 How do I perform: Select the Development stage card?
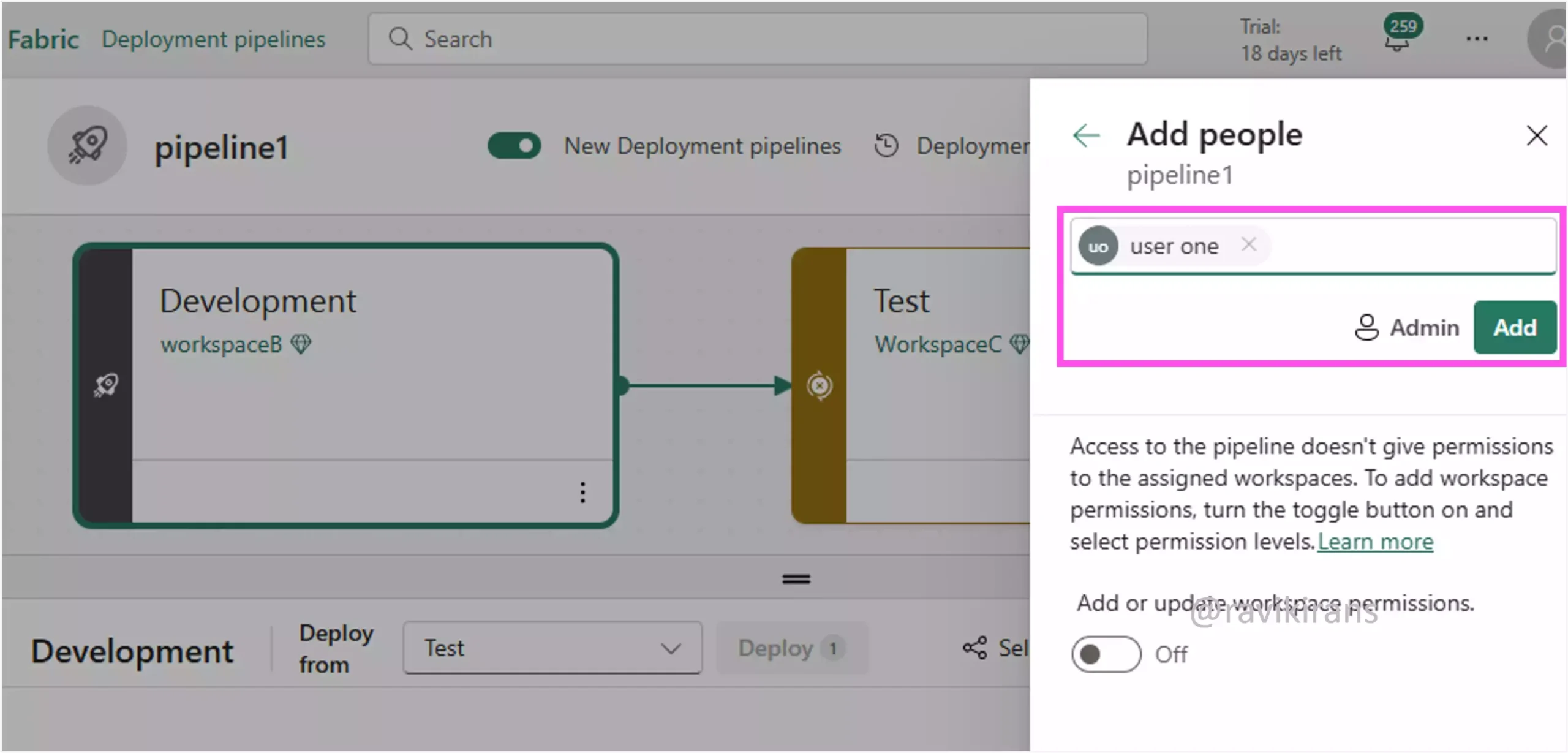[x=345, y=385]
